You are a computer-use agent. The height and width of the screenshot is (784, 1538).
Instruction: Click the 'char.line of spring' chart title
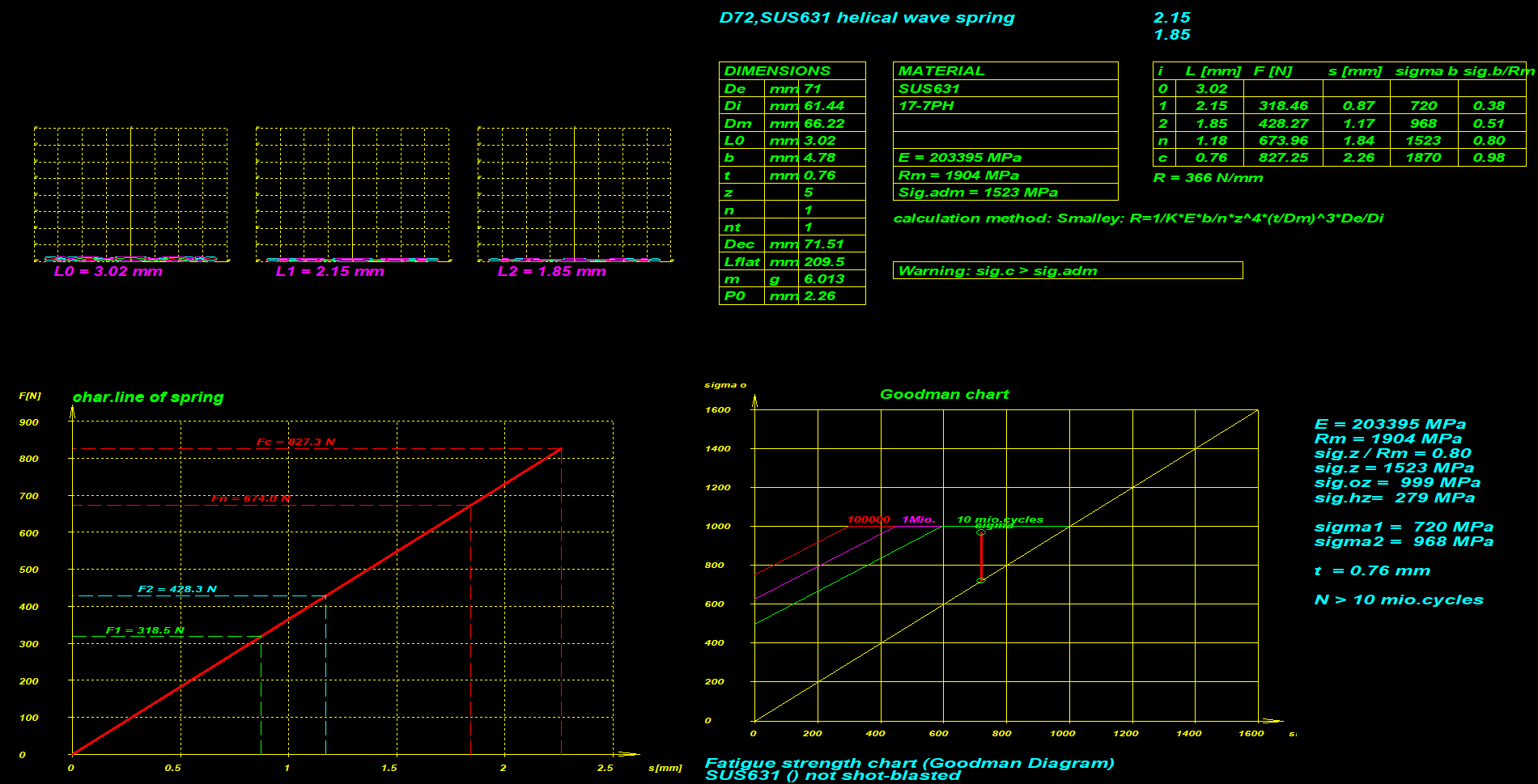coord(148,397)
